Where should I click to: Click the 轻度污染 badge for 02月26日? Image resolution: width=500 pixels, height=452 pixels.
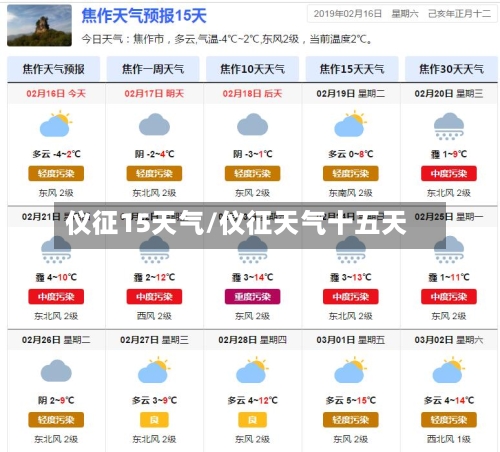click(56, 420)
